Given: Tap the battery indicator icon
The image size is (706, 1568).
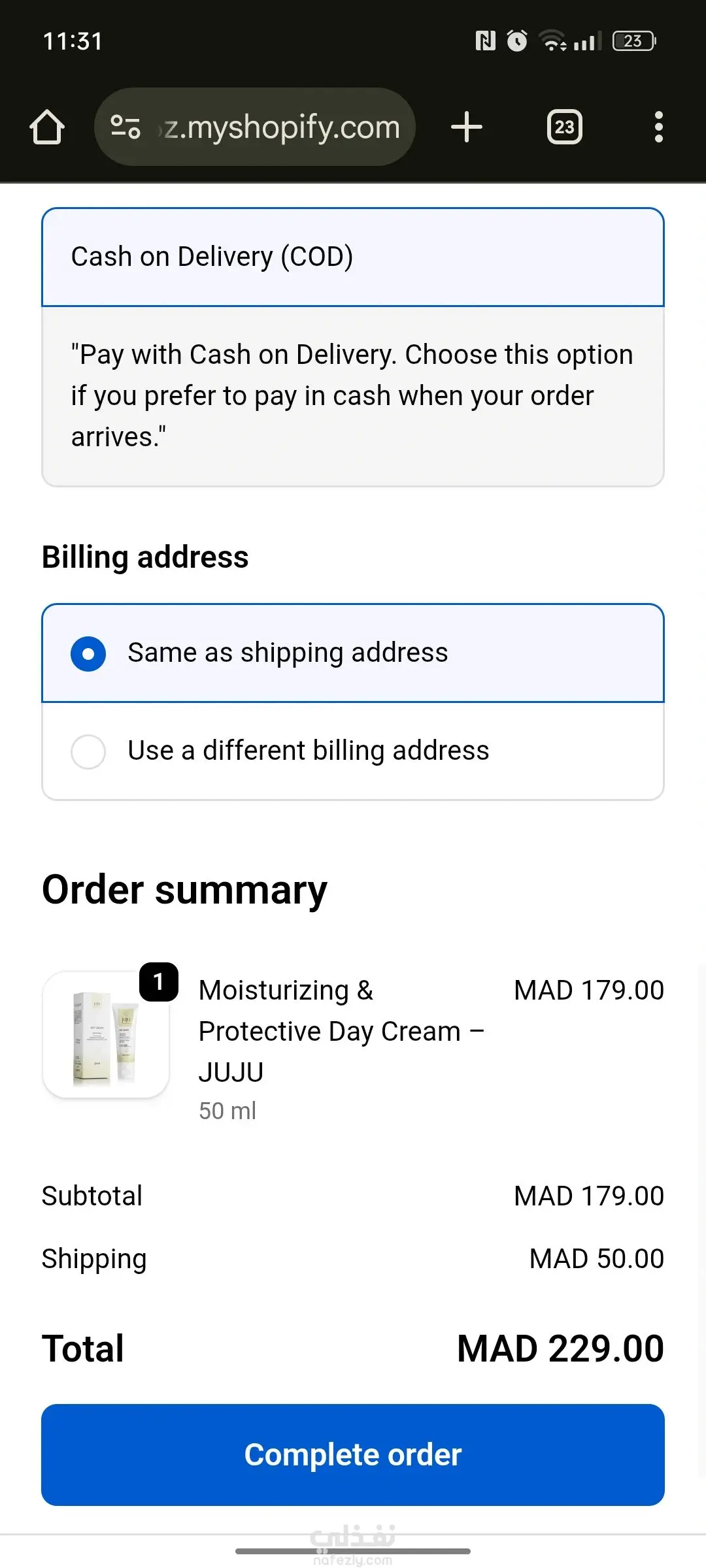Looking at the screenshot, I should click(633, 41).
